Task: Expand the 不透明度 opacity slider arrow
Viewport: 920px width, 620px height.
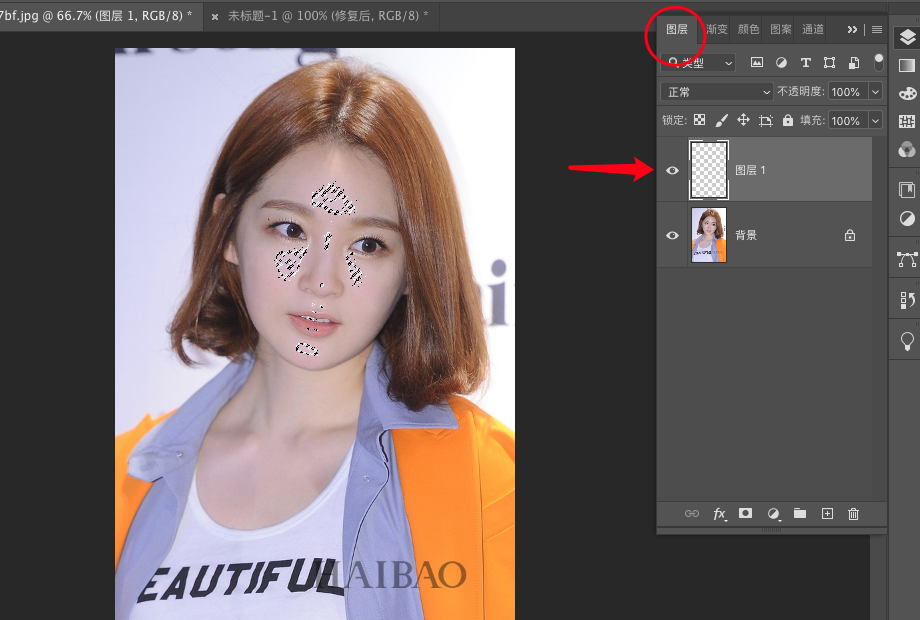Action: (876, 92)
